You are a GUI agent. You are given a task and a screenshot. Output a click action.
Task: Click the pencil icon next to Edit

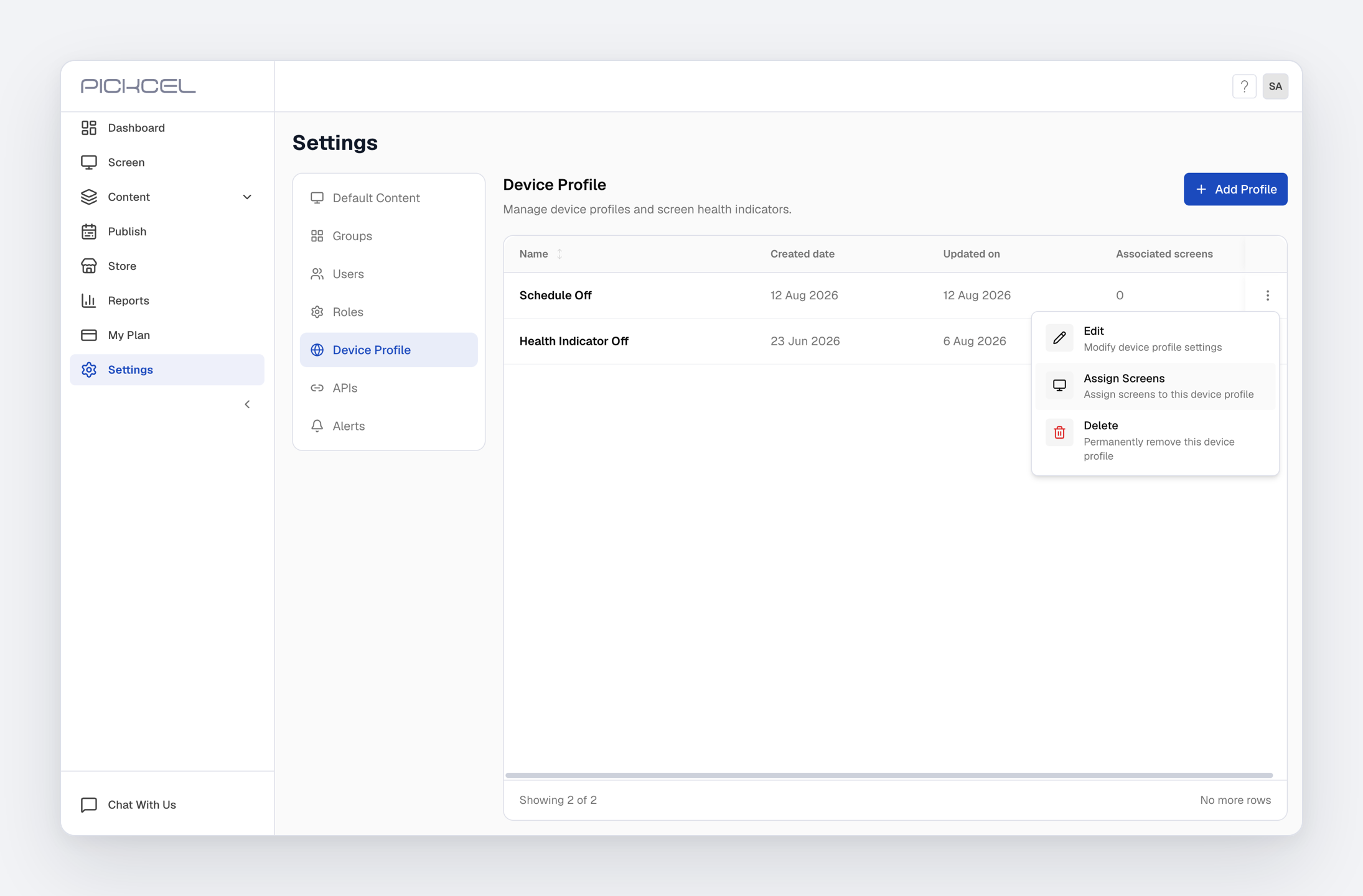[1059, 338]
